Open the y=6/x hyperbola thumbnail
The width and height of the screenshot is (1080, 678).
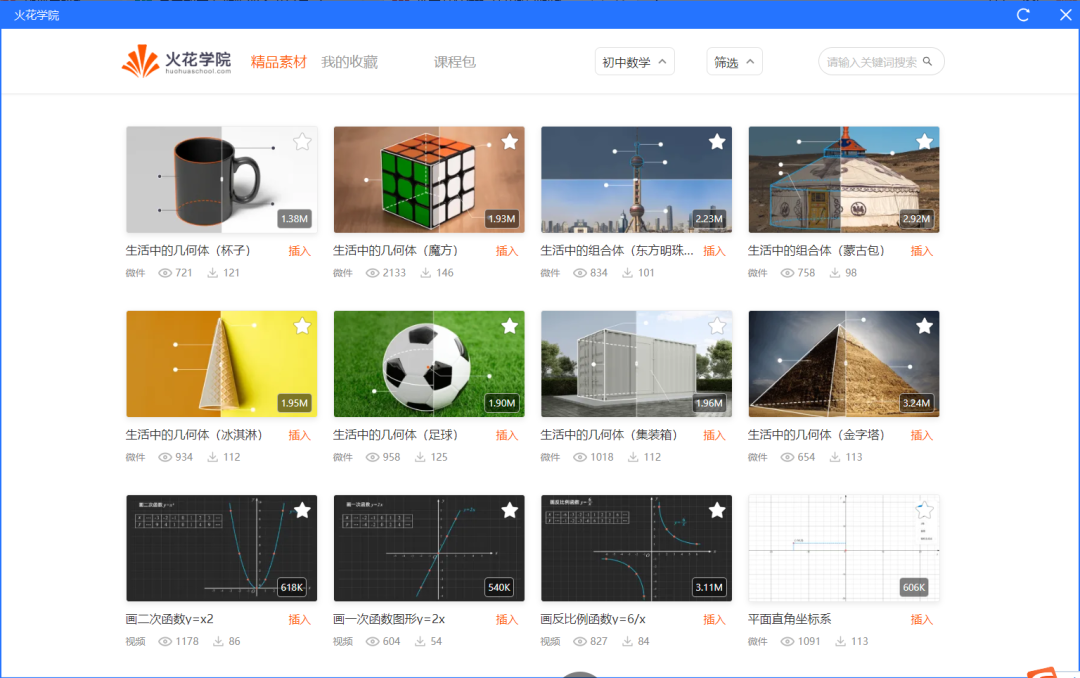point(636,548)
